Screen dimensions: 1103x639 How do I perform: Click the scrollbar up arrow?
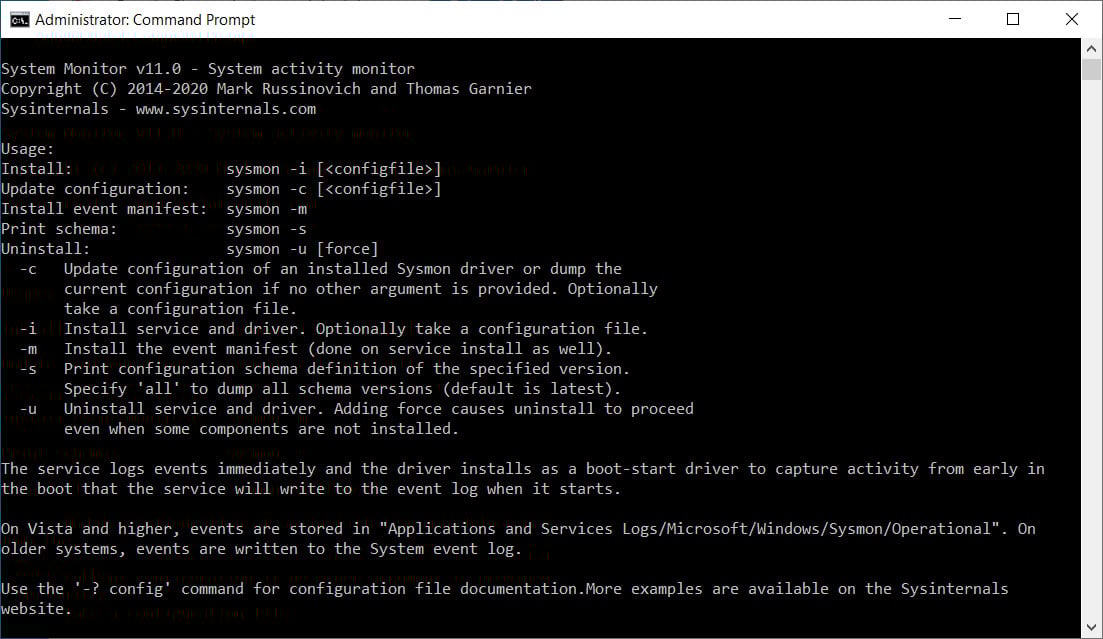tap(1092, 47)
